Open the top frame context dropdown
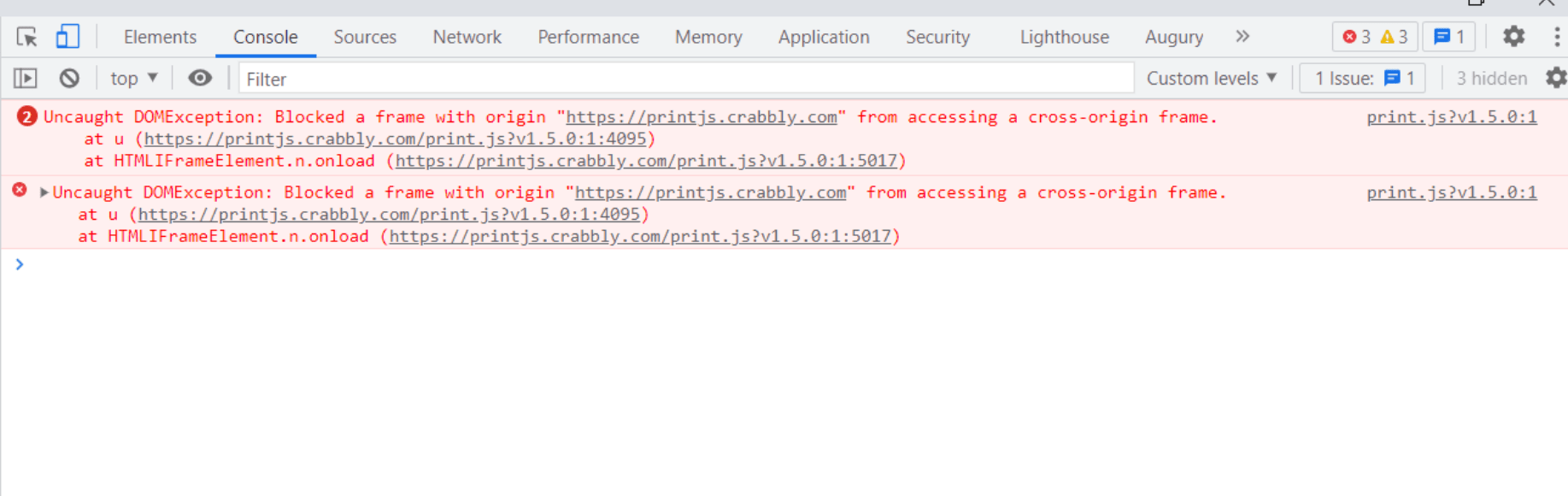The width and height of the screenshot is (1568, 496). [x=132, y=78]
